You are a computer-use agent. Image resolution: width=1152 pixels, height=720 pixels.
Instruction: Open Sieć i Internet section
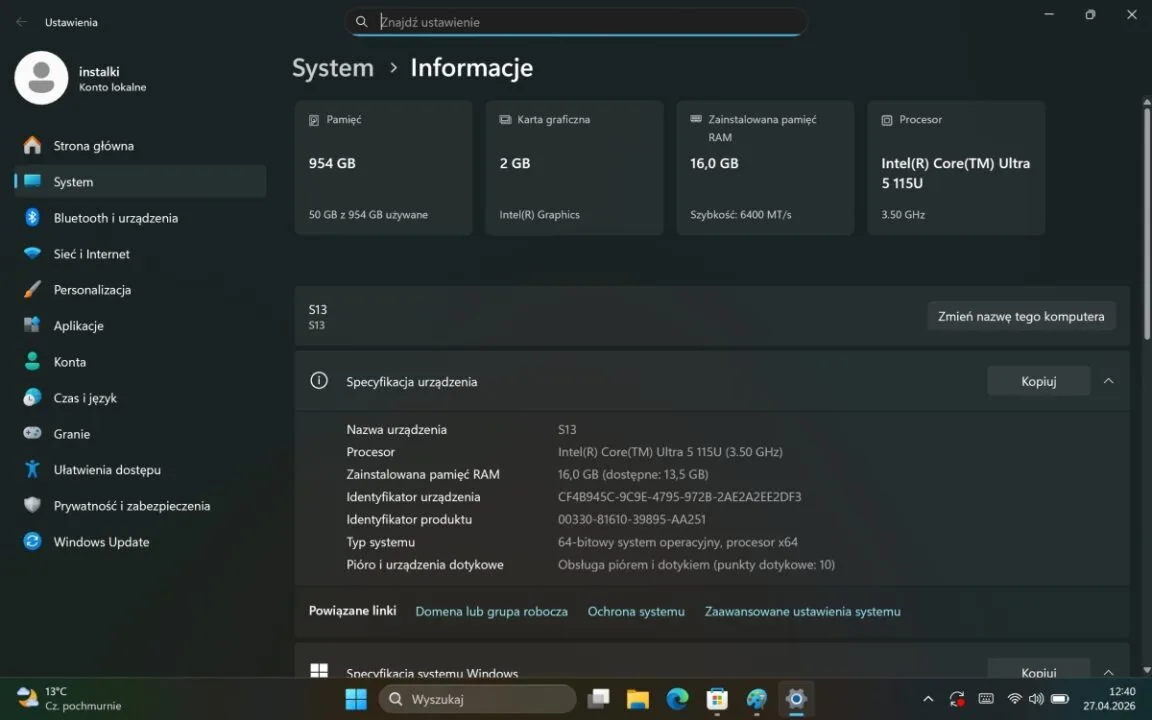91,254
